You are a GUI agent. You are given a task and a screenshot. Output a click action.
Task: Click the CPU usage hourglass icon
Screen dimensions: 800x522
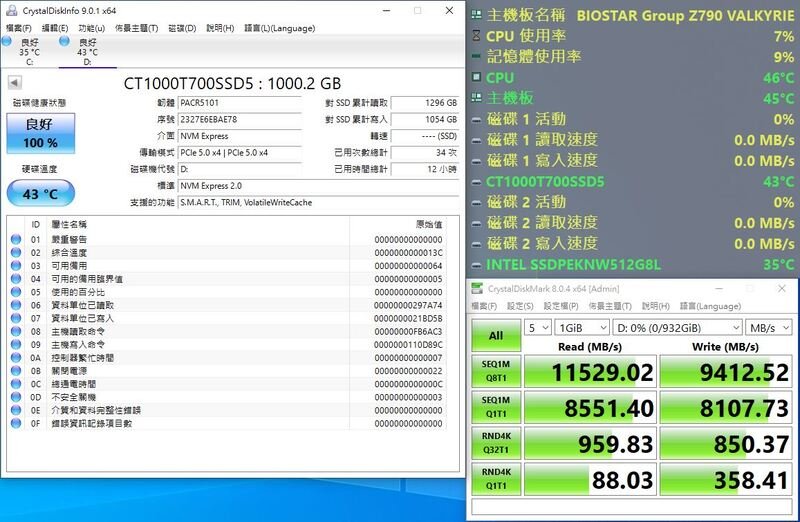click(477, 36)
